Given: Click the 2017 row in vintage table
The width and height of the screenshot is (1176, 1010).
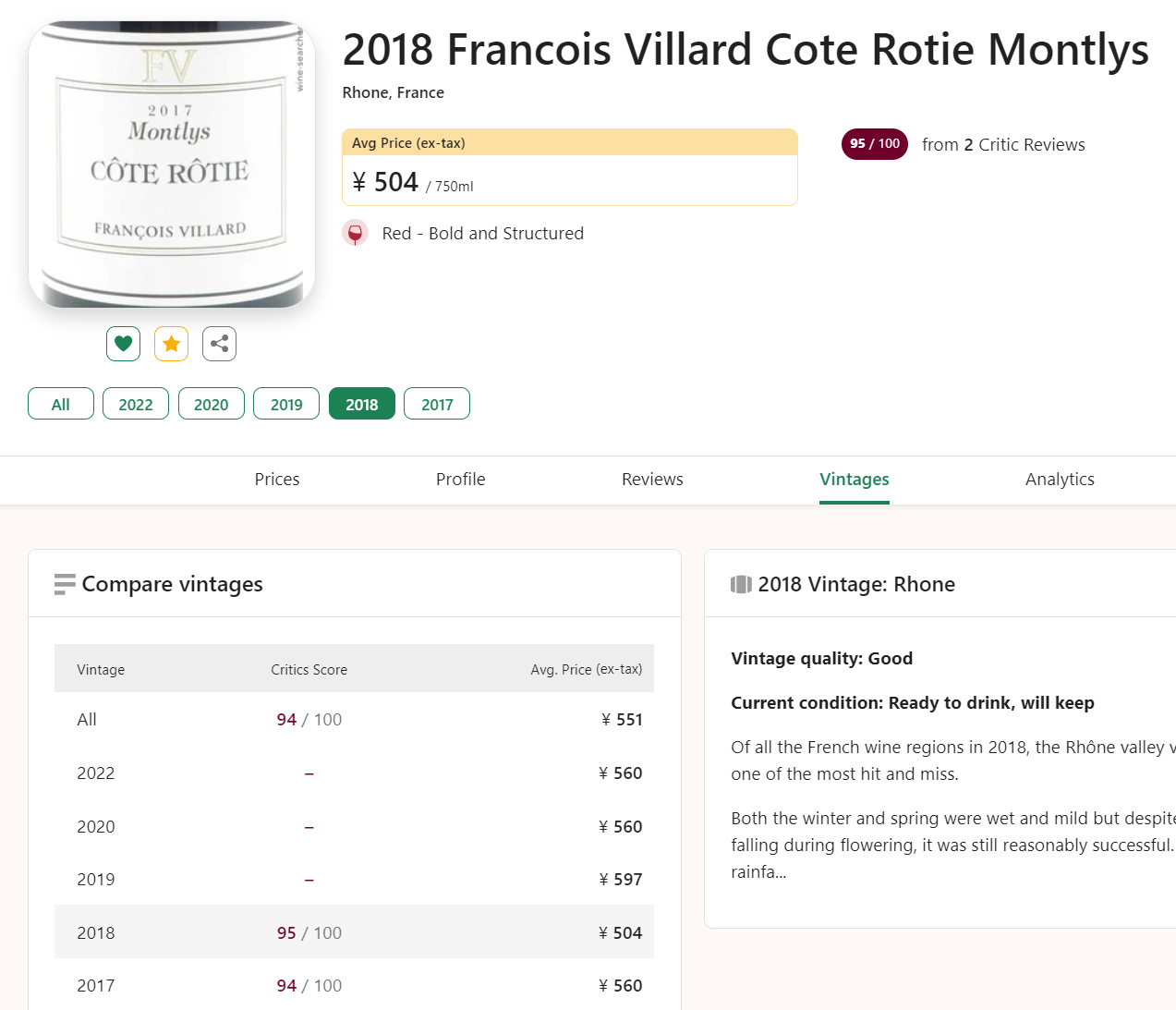Looking at the screenshot, I should point(354,985).
